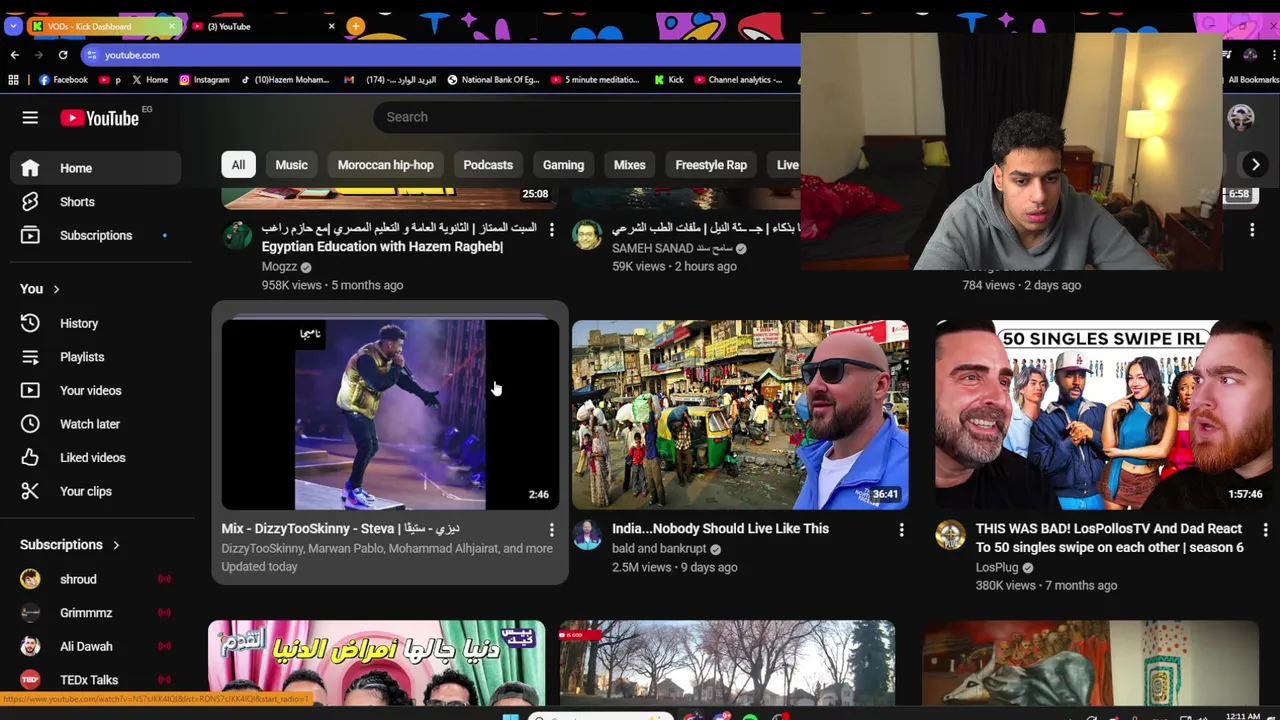Image resolution: width=1280 pixels, height=720 pixels.
Task: Select the Music filter chip
Action: tap(292, 165)
